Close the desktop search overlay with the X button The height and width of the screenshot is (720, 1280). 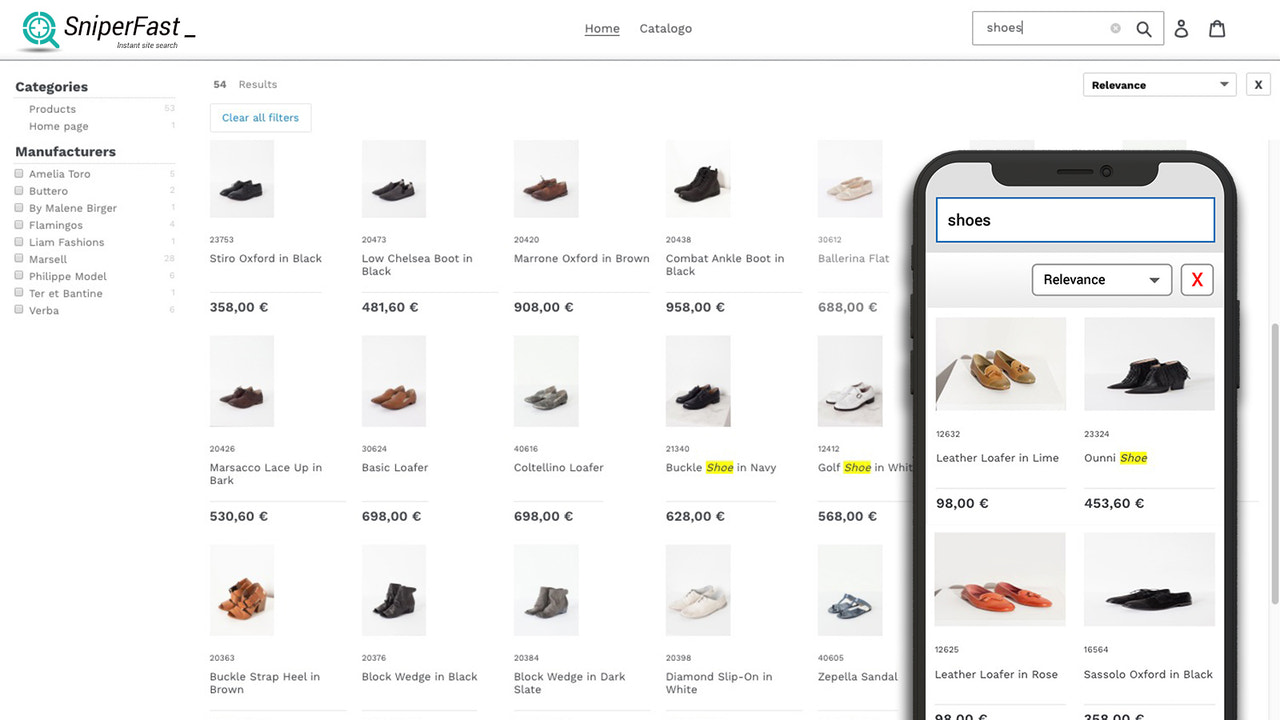click(1258, 84)
